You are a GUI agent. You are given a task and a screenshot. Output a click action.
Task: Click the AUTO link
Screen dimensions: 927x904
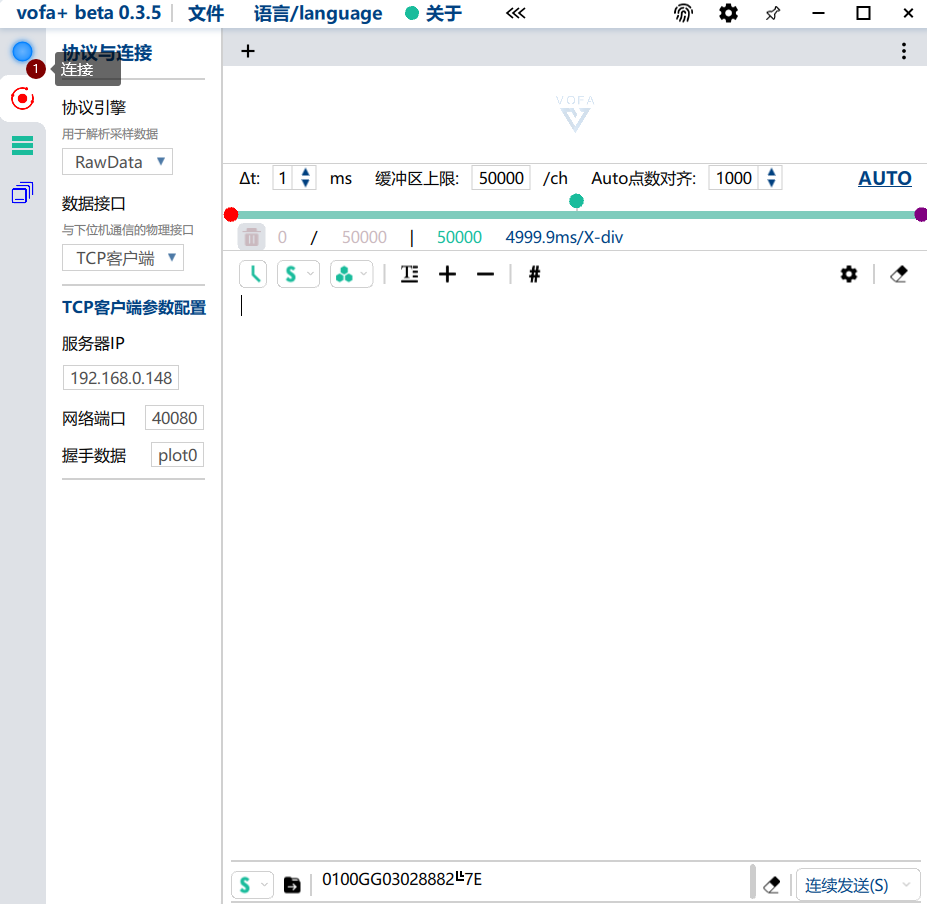(x=884, y=178)
